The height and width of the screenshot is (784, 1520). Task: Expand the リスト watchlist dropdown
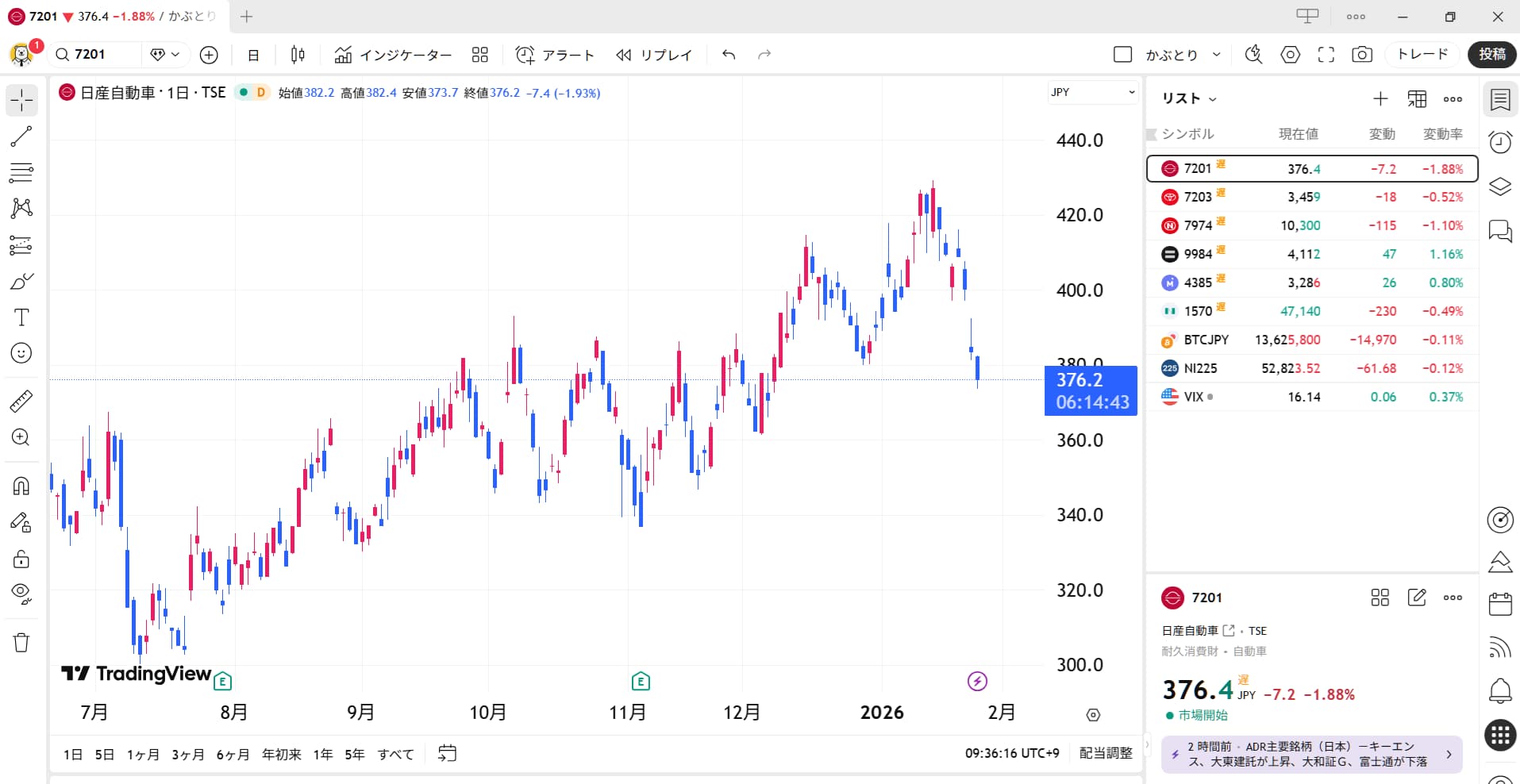1188,98
